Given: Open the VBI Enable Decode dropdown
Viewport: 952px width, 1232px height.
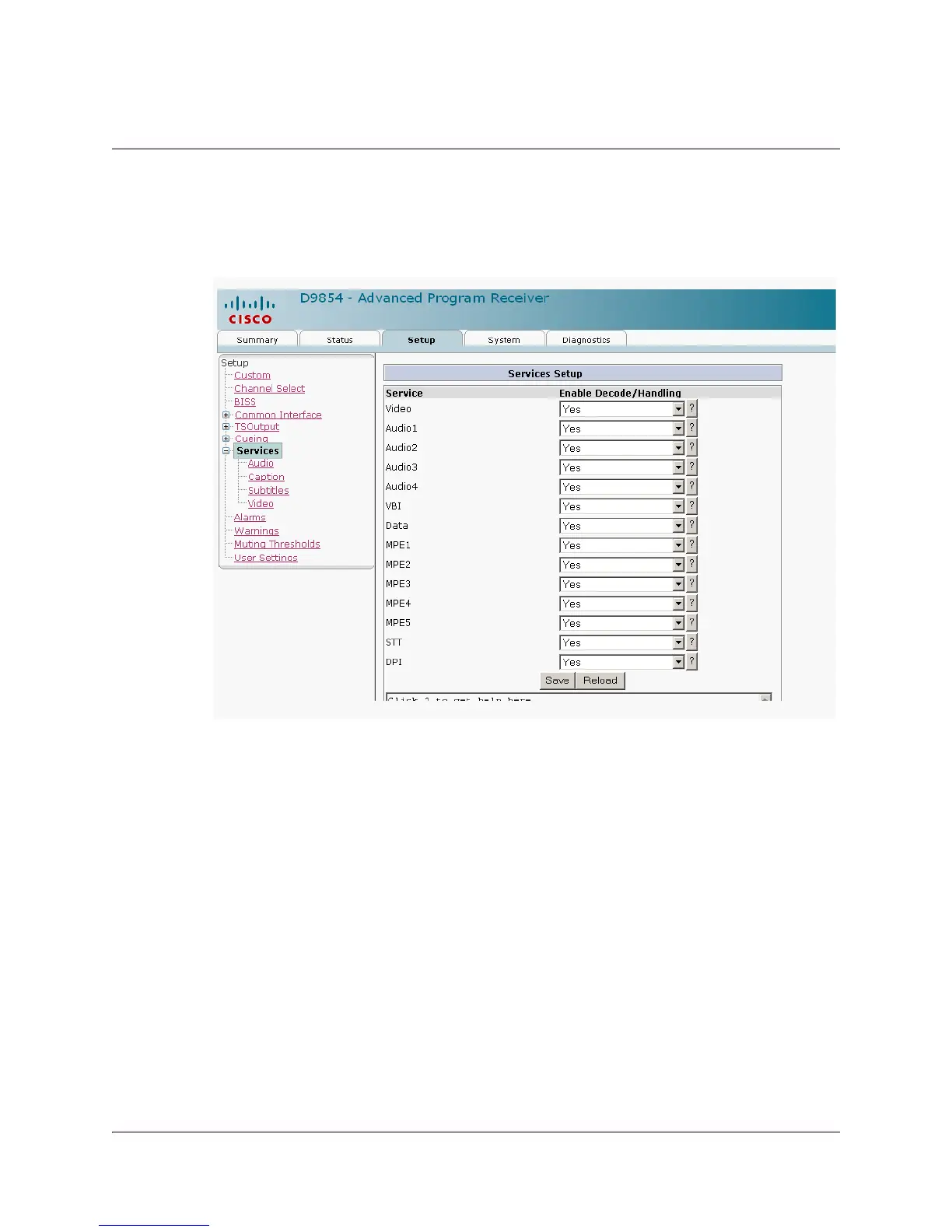Looking at the screenshot, I should click(621, 506).
